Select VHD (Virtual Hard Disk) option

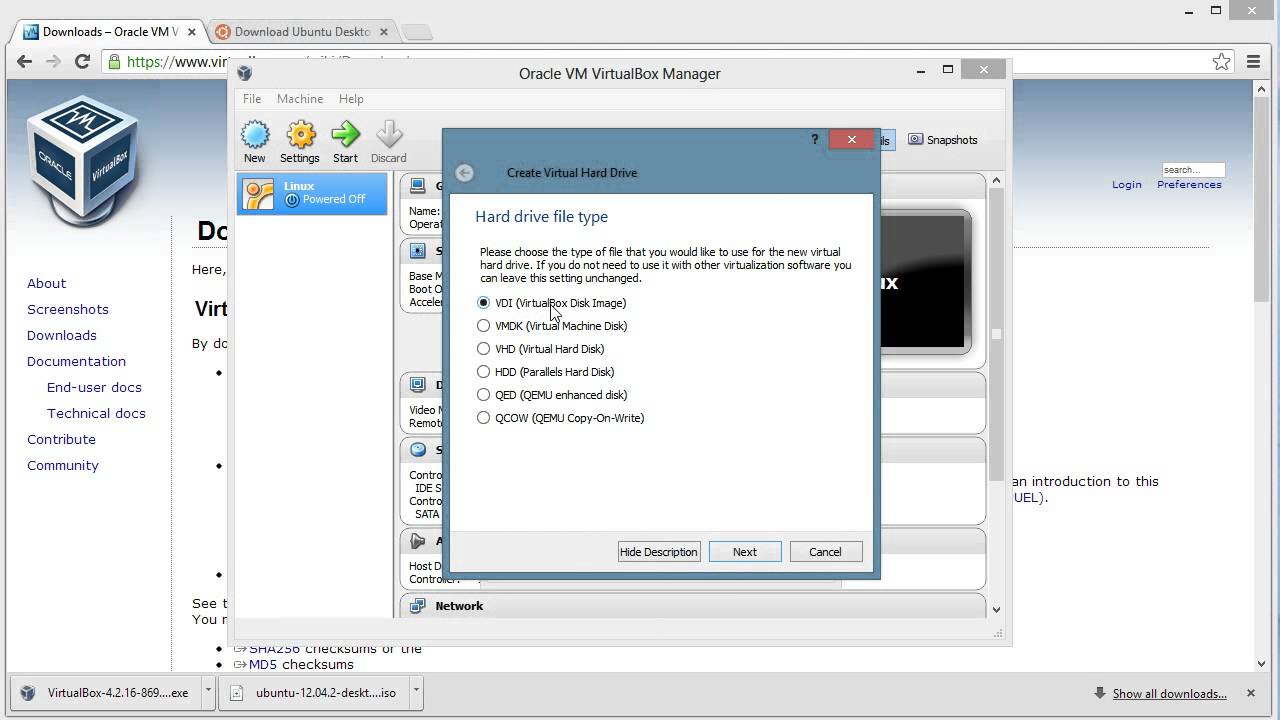pyautogui.click(x=541, y=349)
